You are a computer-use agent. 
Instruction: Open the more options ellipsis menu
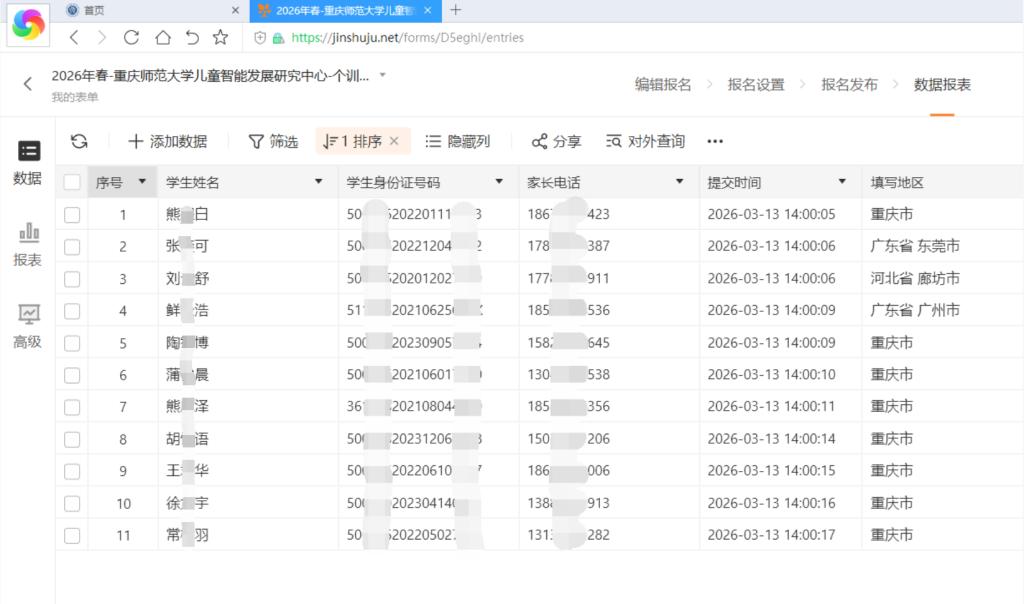point(715,141)
